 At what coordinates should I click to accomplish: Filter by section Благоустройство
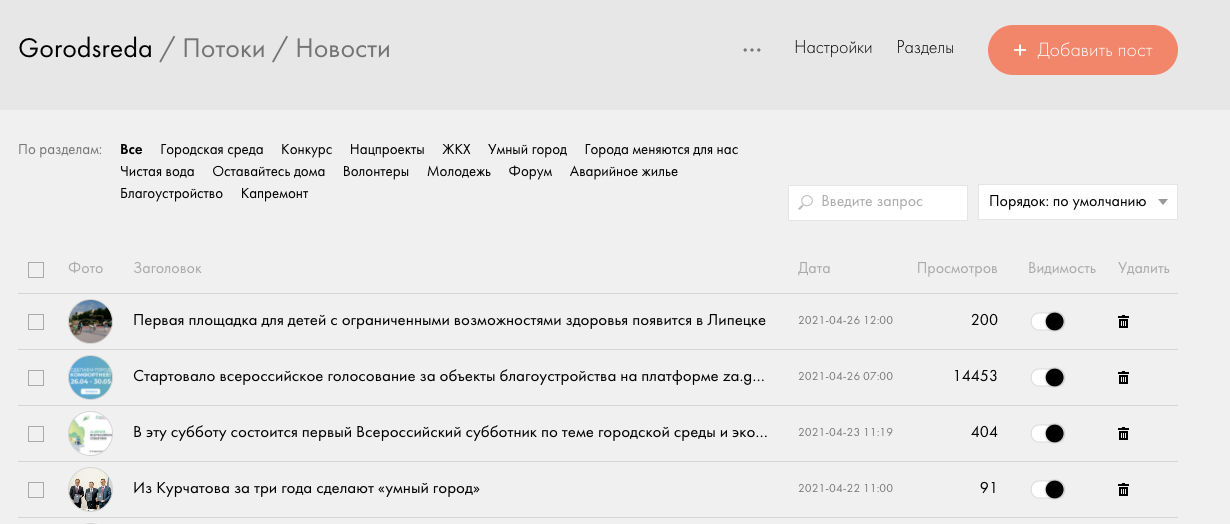click(x=171, y=194)
